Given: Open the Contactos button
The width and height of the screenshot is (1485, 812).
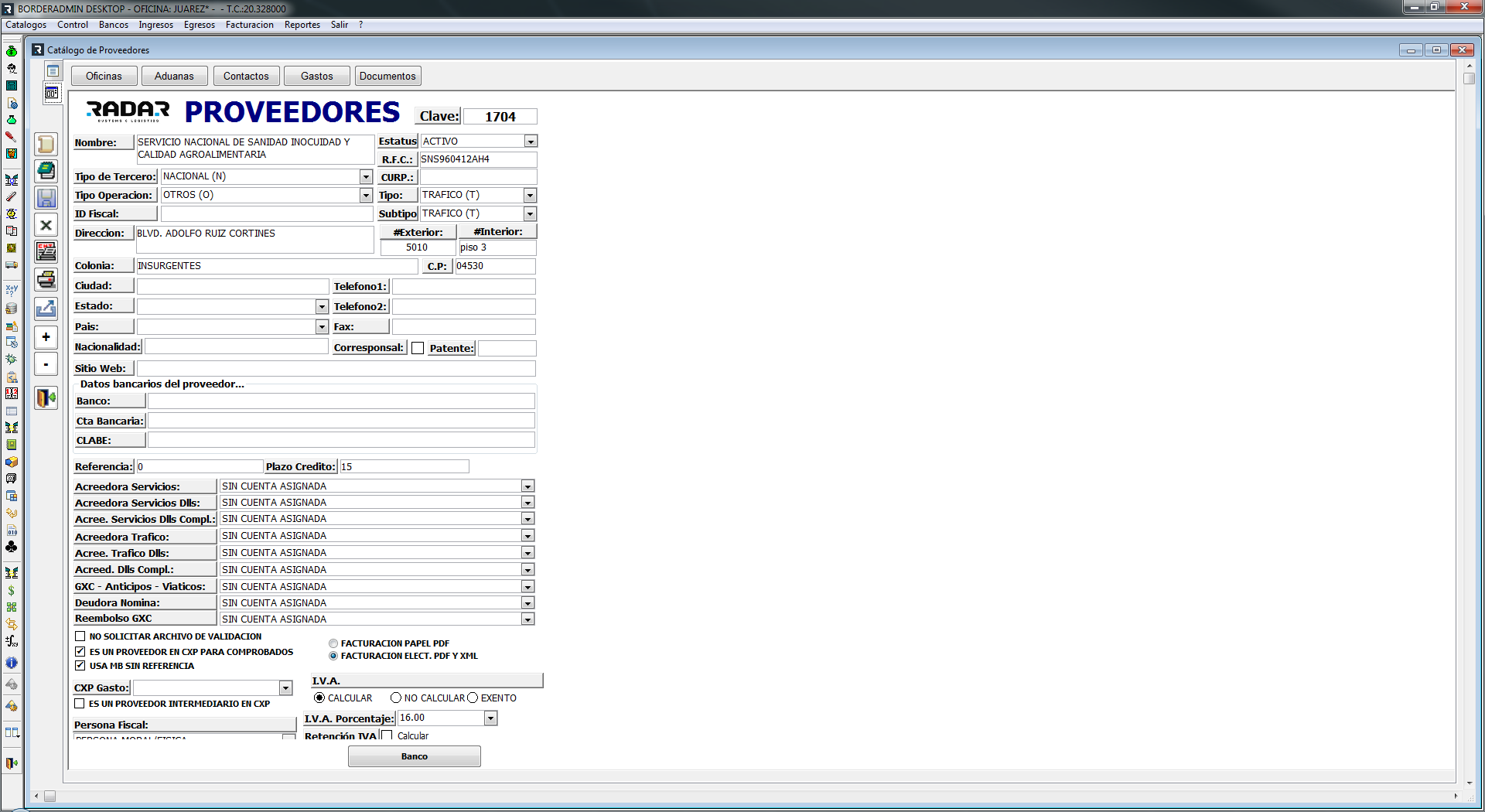Looking at the screenshot, I should pyautogui.click(x=246, y=76).
